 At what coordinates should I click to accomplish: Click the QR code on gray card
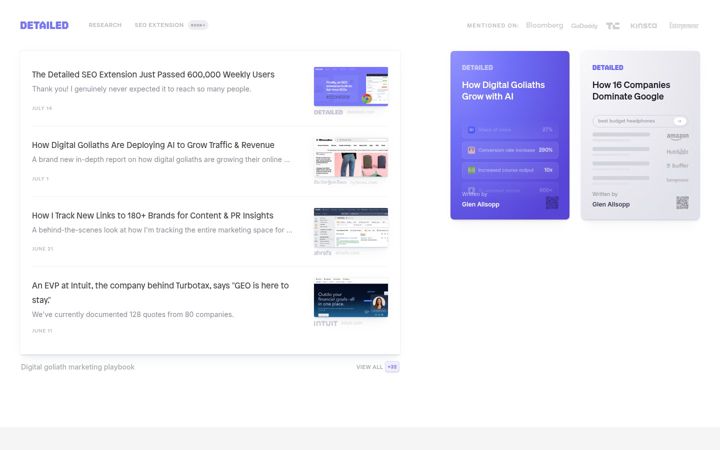tap(682, 202)
